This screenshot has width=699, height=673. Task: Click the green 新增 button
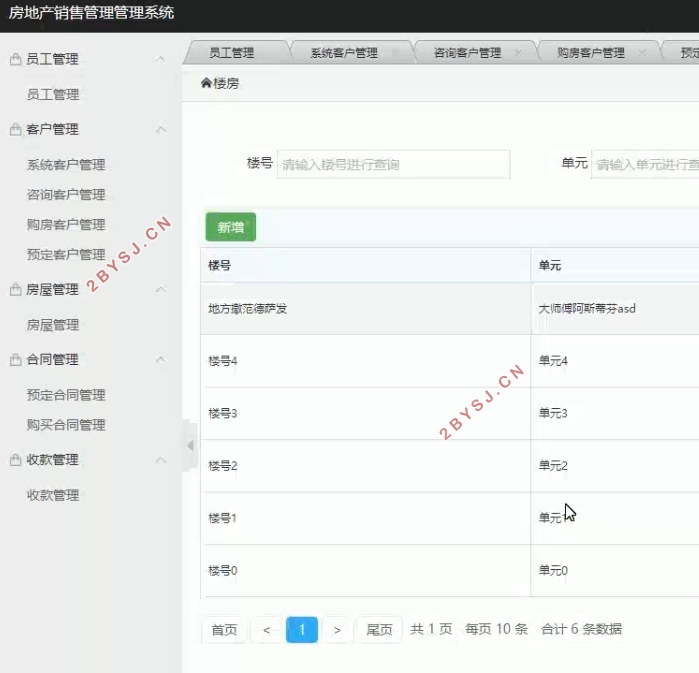click(230, 227)
